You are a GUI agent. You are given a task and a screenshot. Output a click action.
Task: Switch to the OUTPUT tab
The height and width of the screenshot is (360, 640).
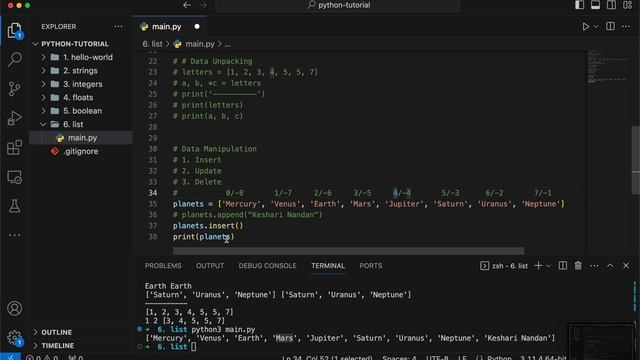click(x=210, y=266)
